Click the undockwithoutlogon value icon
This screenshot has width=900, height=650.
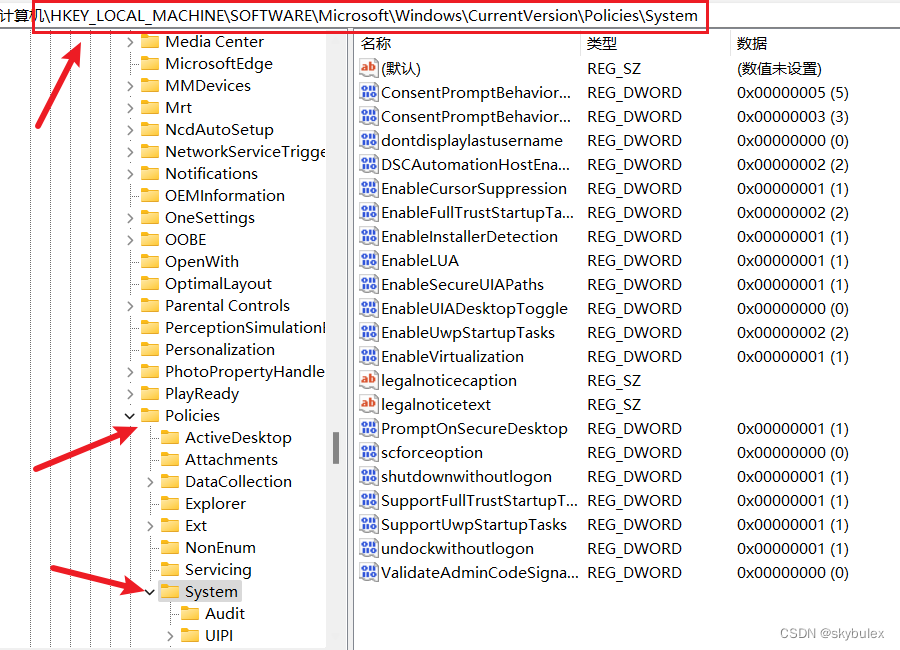point(368,548)
